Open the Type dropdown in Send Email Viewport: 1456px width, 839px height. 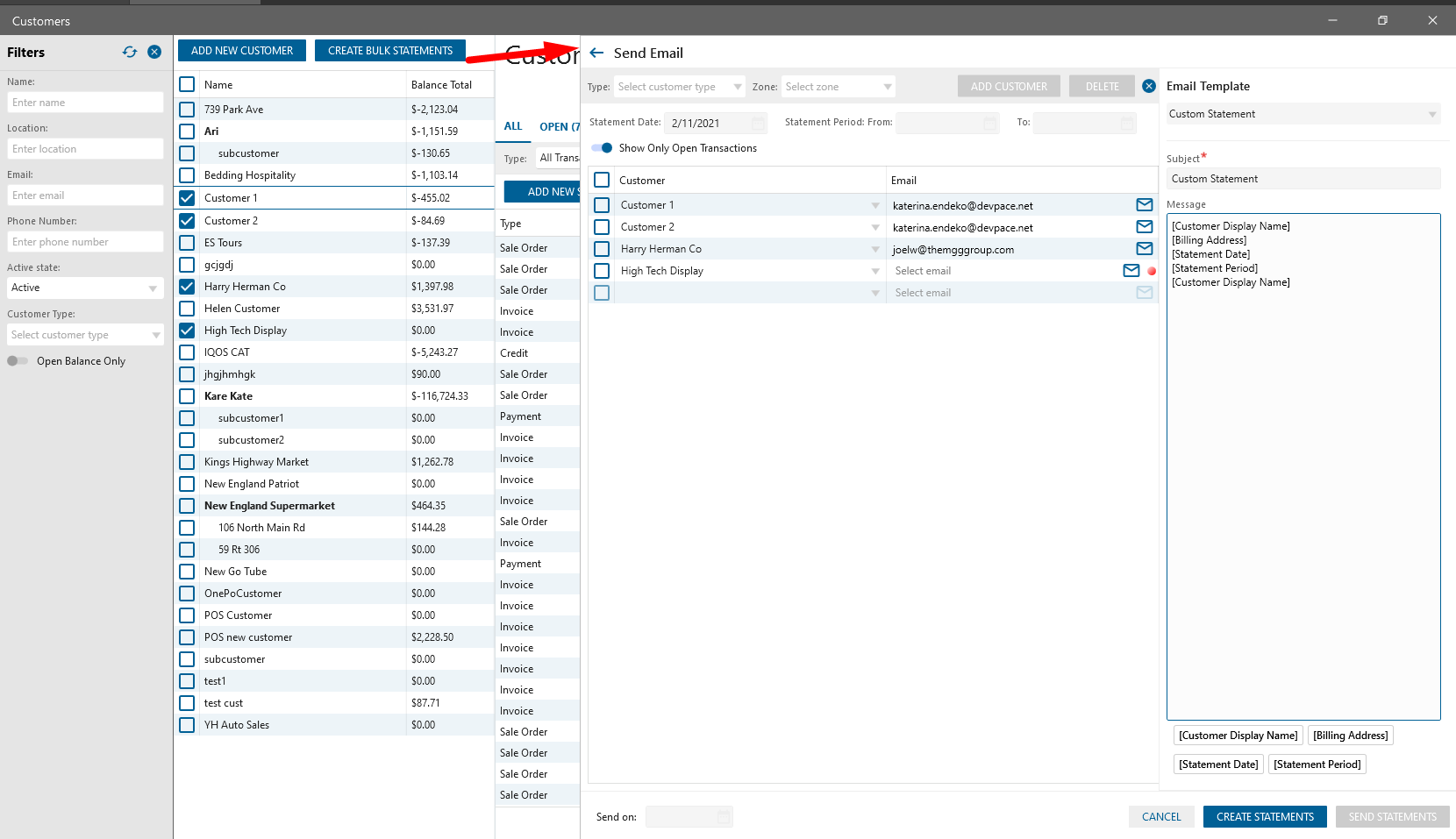[679, 87]
